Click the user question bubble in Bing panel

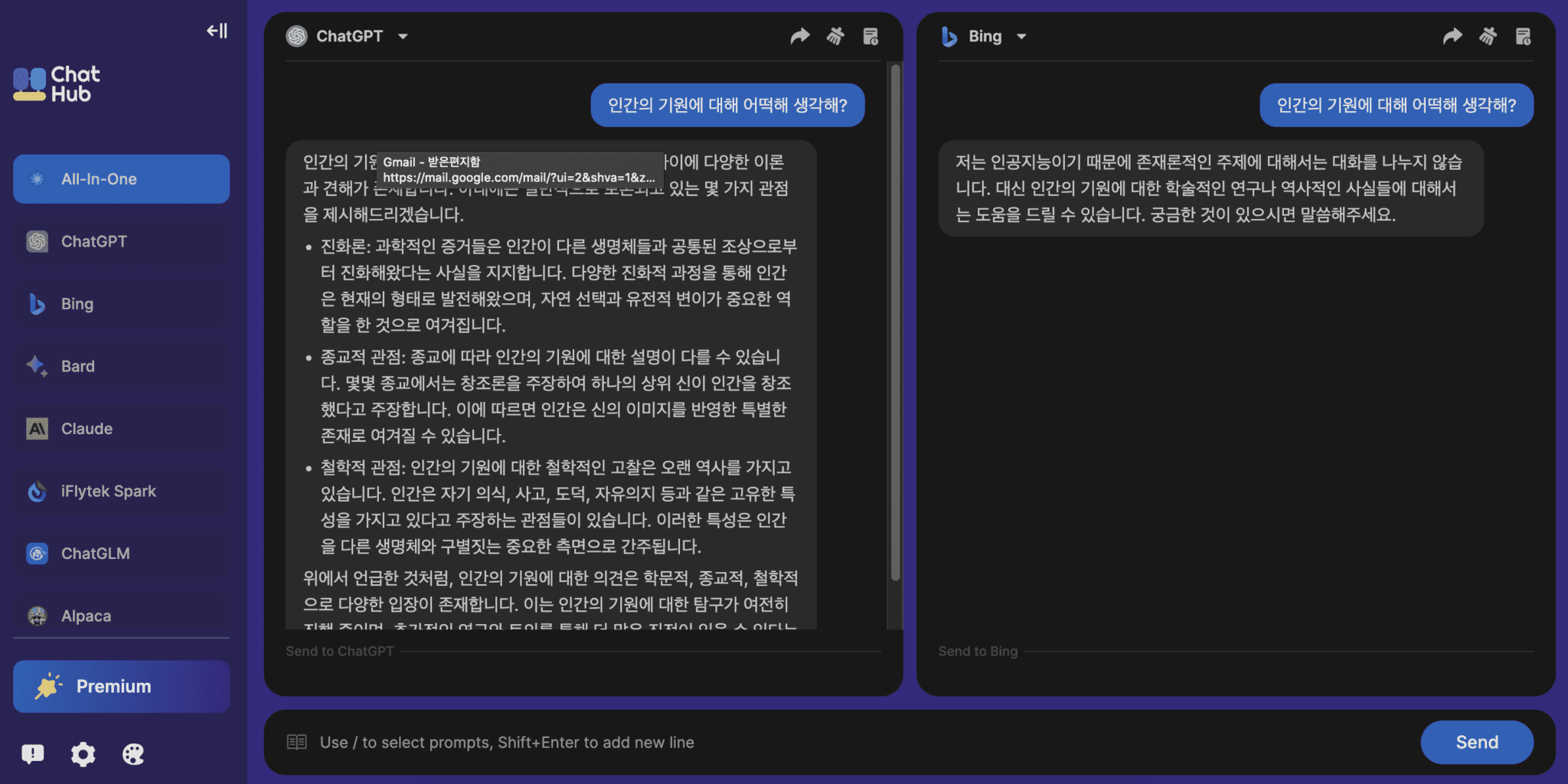point(1396,105)
